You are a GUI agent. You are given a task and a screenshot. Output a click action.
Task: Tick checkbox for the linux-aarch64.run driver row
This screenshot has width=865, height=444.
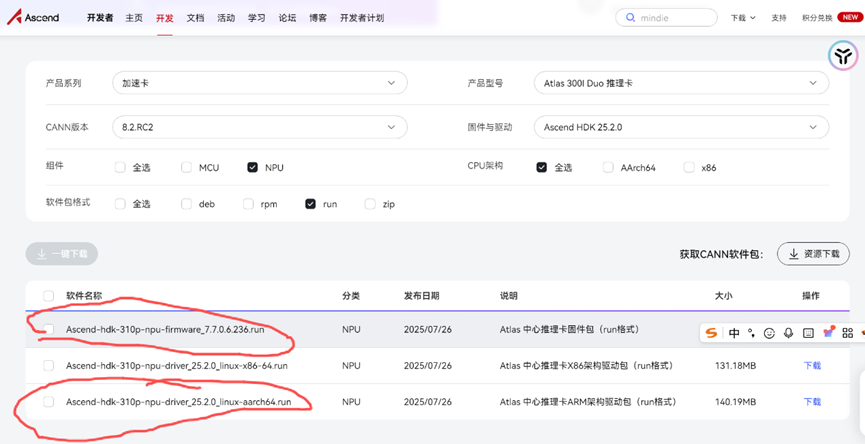49,402
